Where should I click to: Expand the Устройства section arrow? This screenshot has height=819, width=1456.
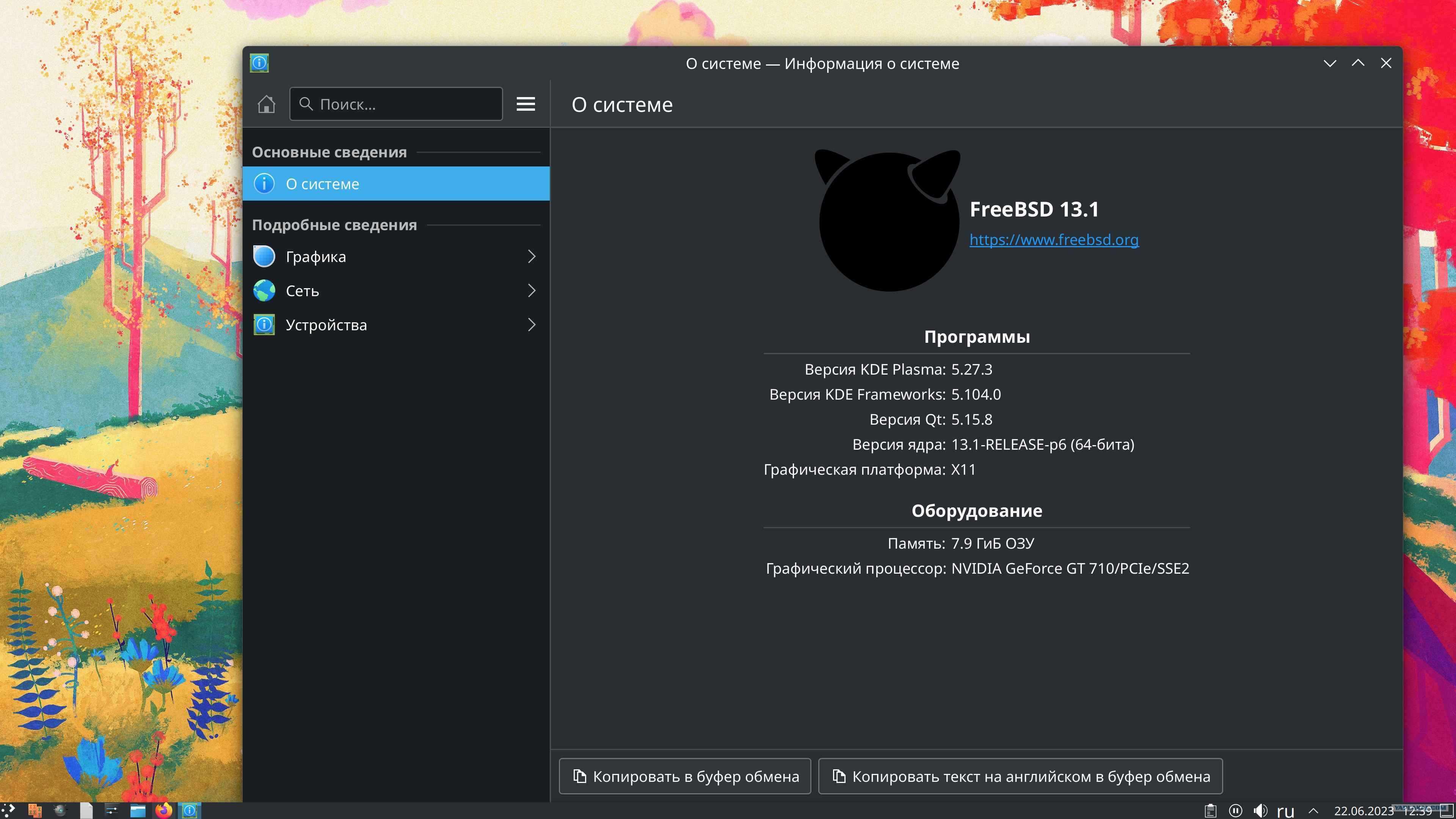point(531,325)
